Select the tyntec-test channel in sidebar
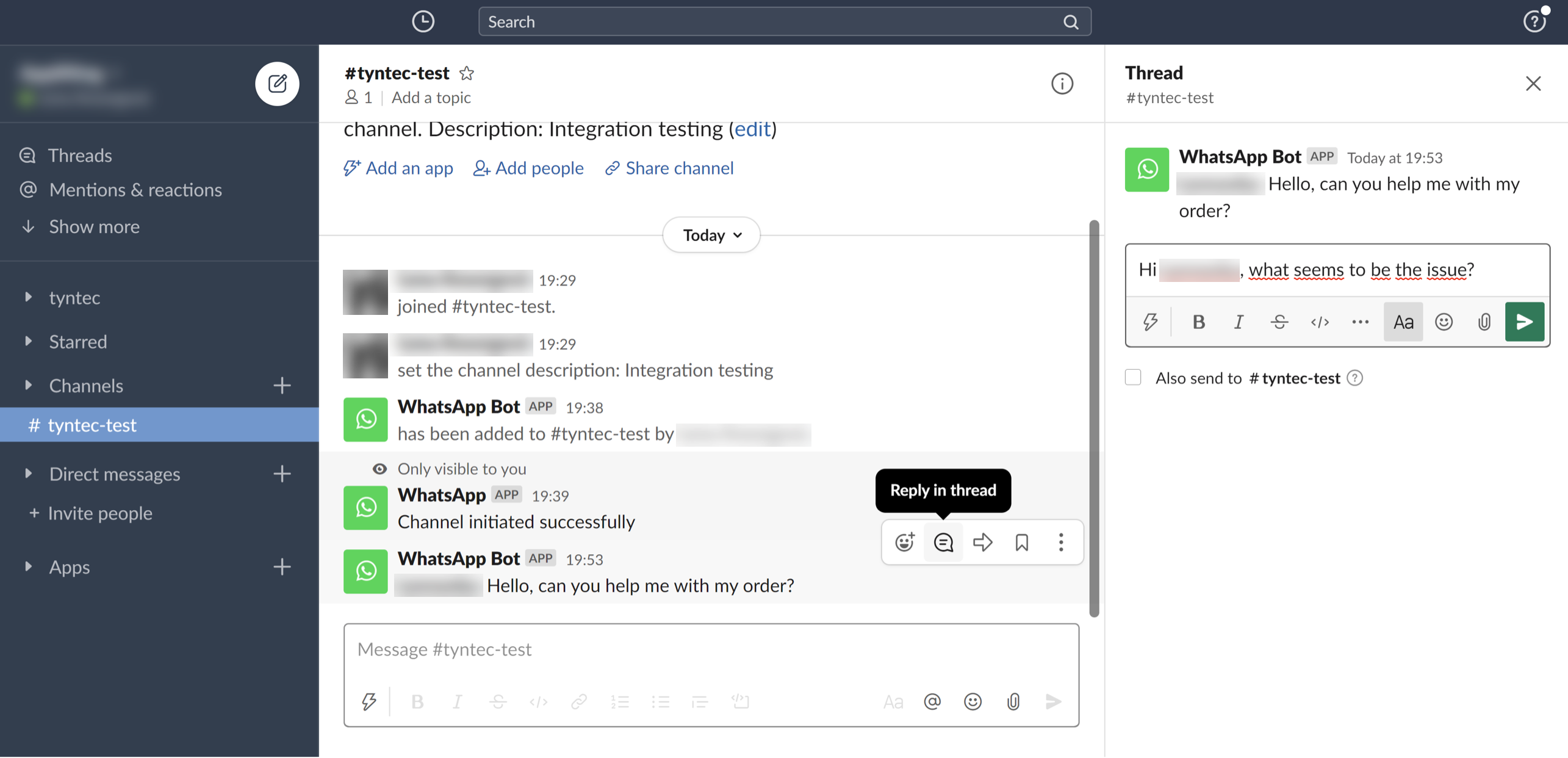This screenshot has height=758, width=1568. point(159,425)
